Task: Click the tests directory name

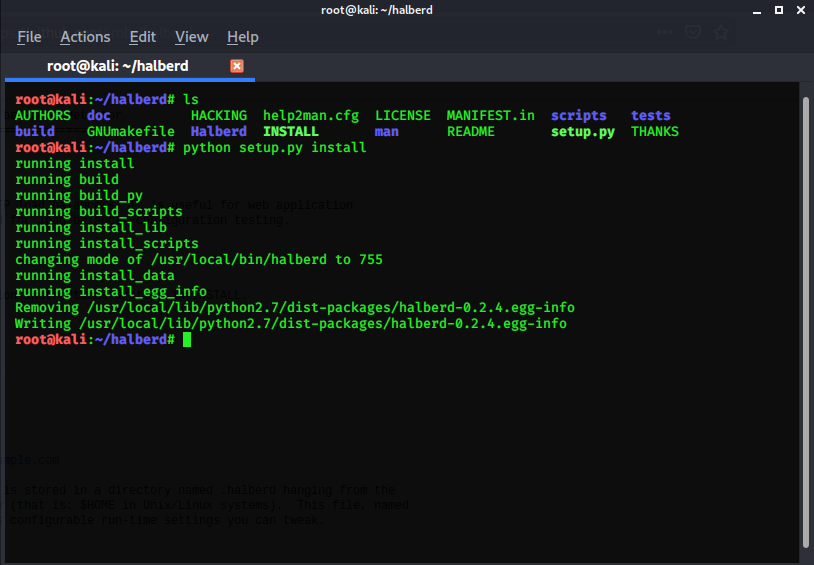Action: click(x=650, y=115)
